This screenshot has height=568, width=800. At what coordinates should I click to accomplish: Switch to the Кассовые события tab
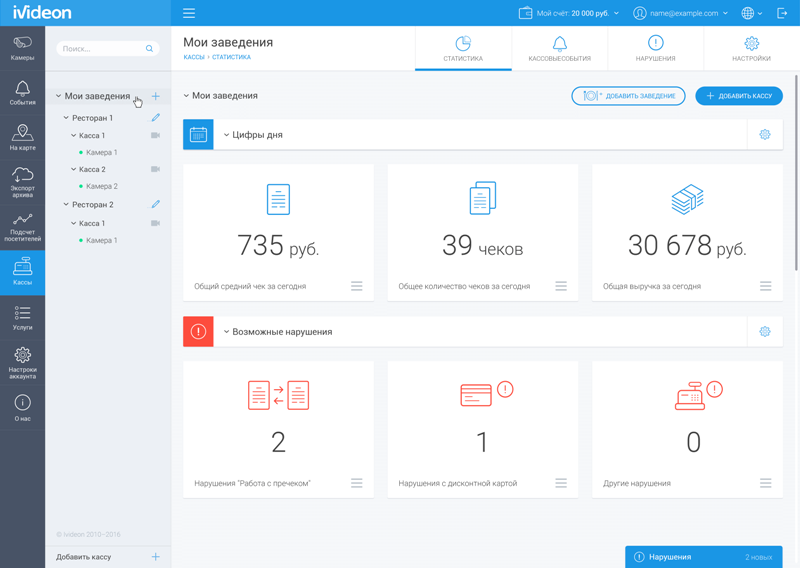(x=560, y=48)
